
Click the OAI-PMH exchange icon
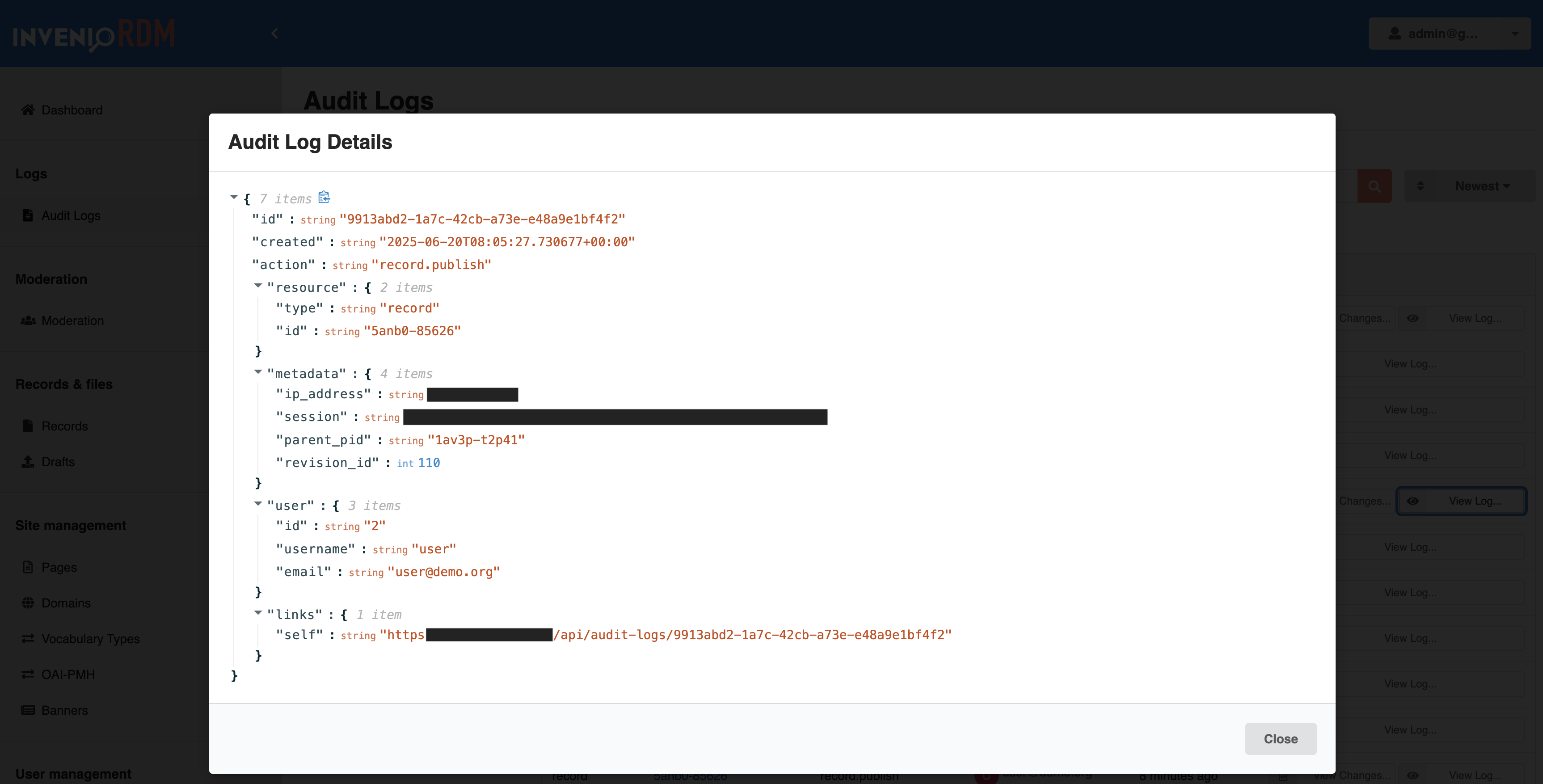28,674
